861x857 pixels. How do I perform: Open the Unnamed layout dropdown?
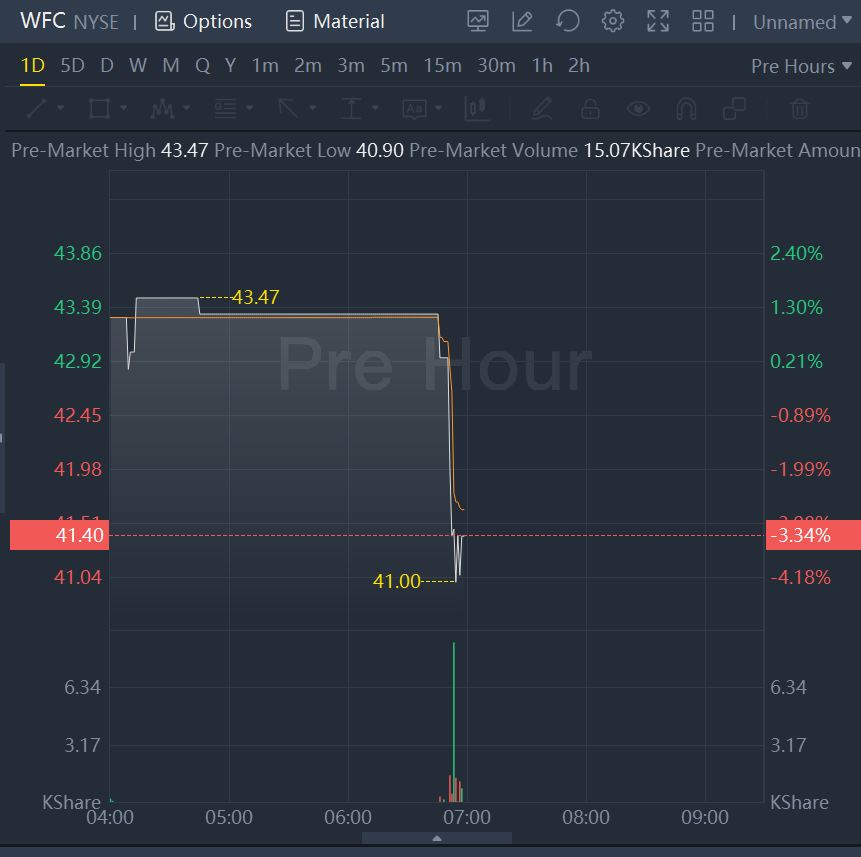802,22
